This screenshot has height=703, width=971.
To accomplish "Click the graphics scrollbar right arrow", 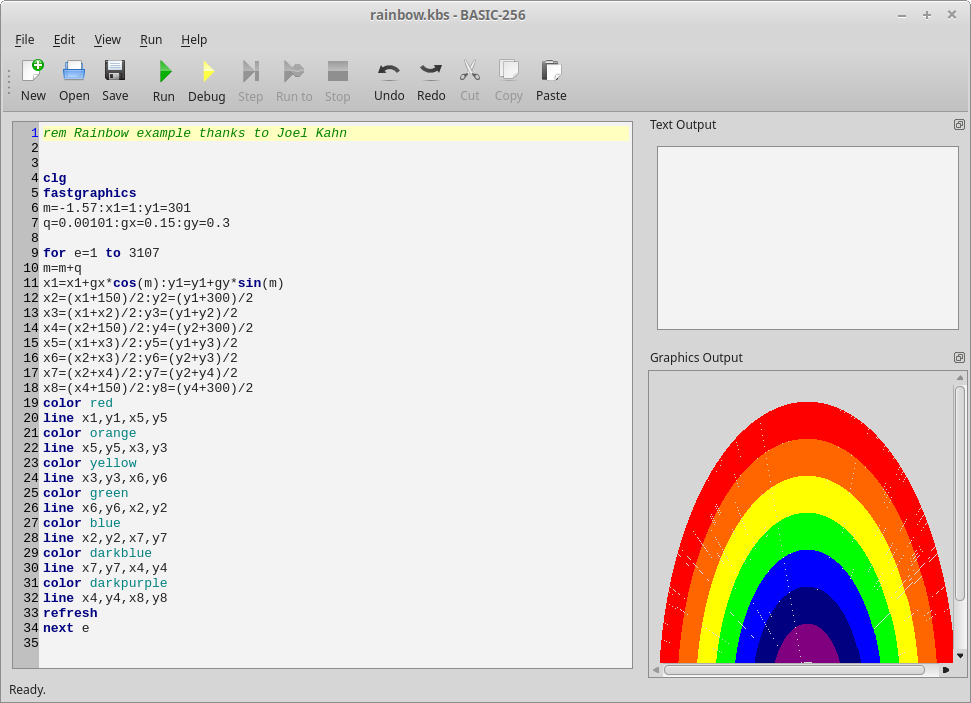I will coord(946,670).
